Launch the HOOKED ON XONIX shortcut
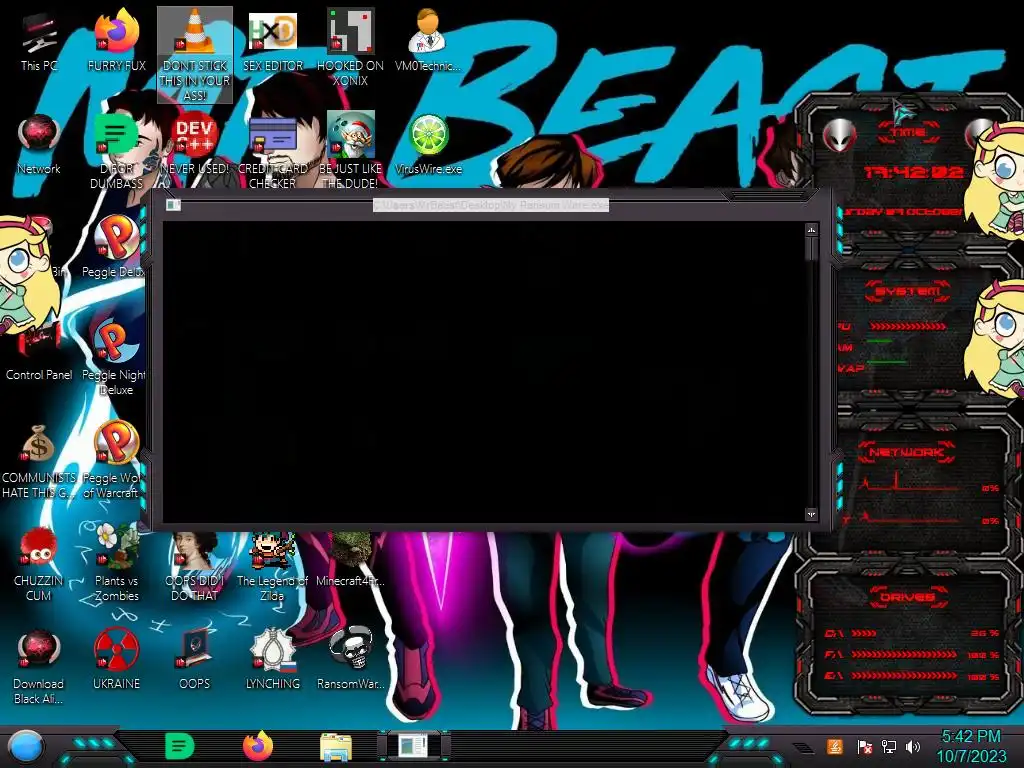The height and width of the screenshot is (768, 1024). (350, 48)
